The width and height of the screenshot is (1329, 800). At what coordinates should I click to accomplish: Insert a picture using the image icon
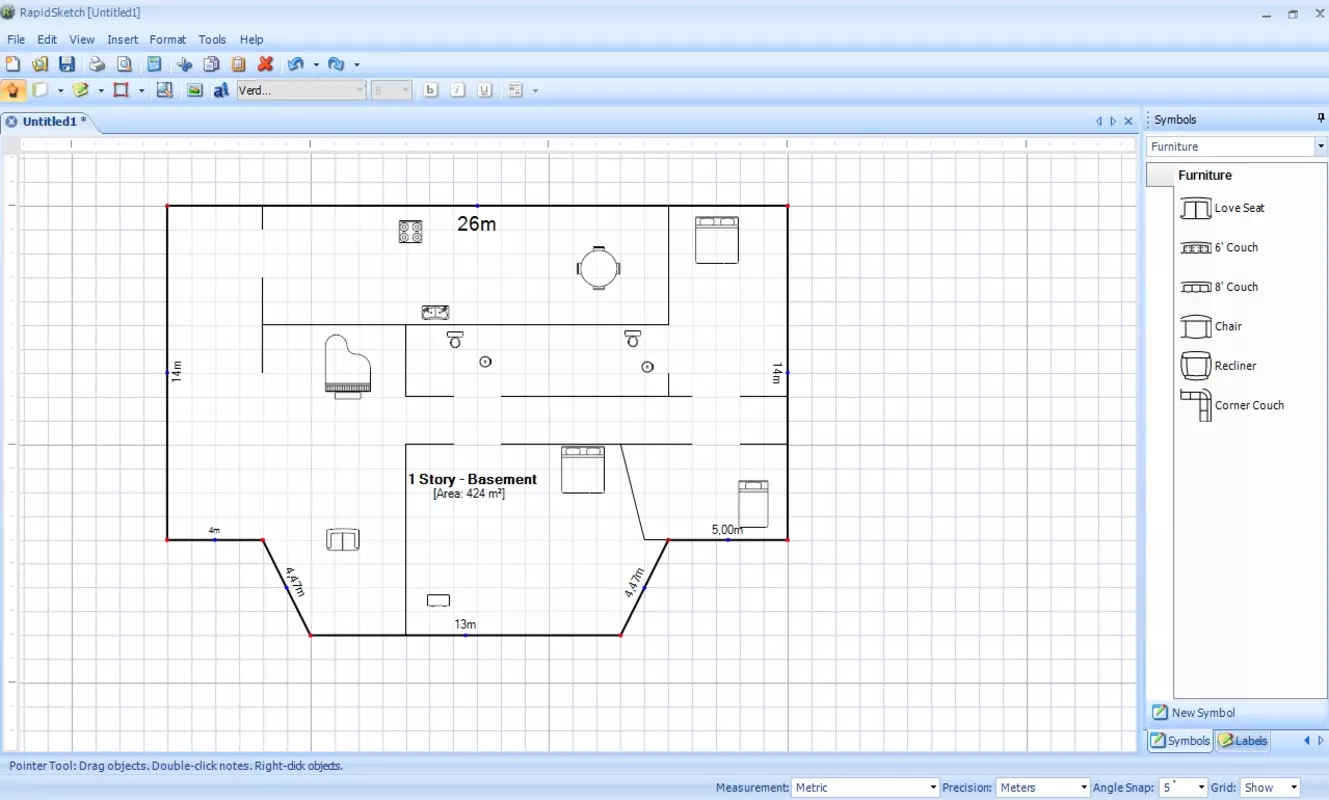(x=194, y=90)
